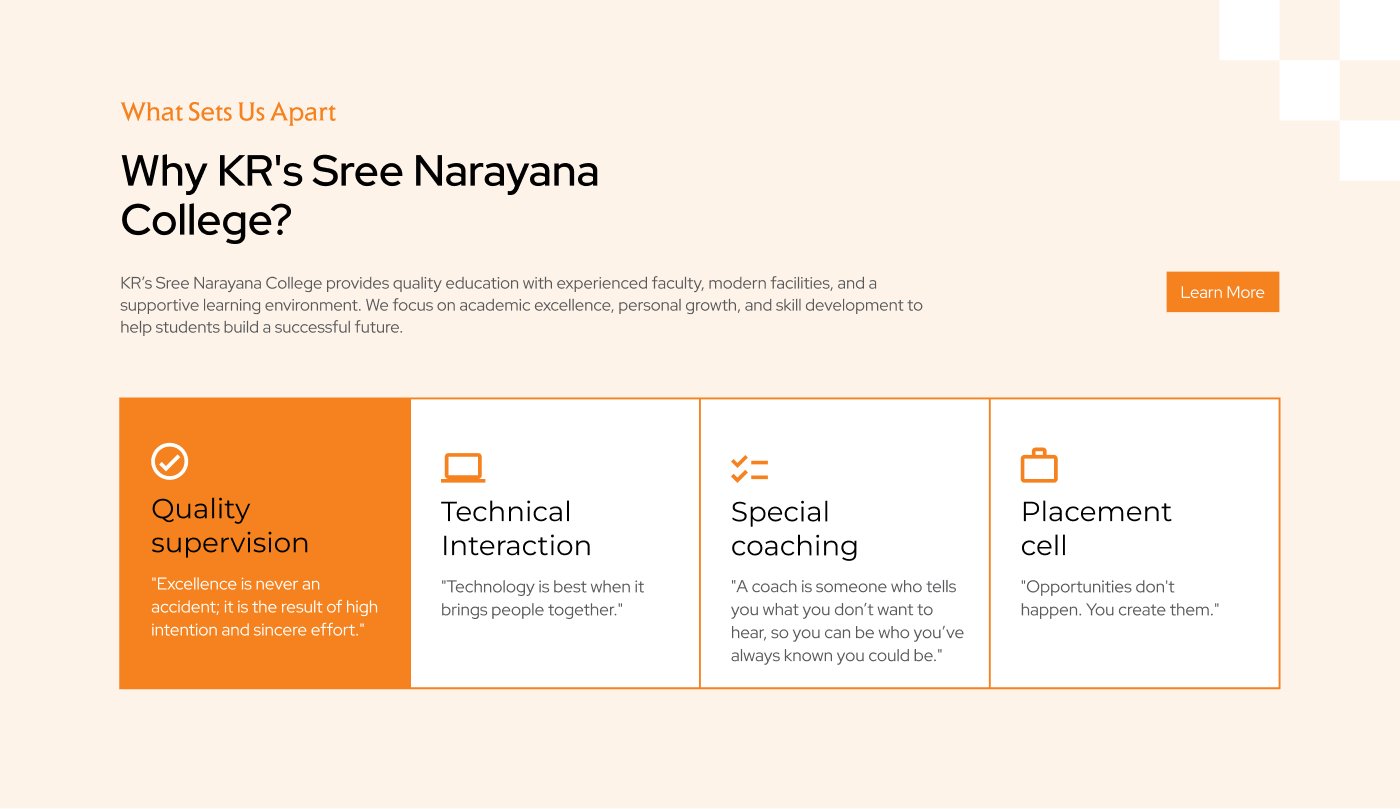Image resolution: width=1400 pixels, height=809 pixels.
Task: Click the Learn More button
Action: tap(1222, 292)
